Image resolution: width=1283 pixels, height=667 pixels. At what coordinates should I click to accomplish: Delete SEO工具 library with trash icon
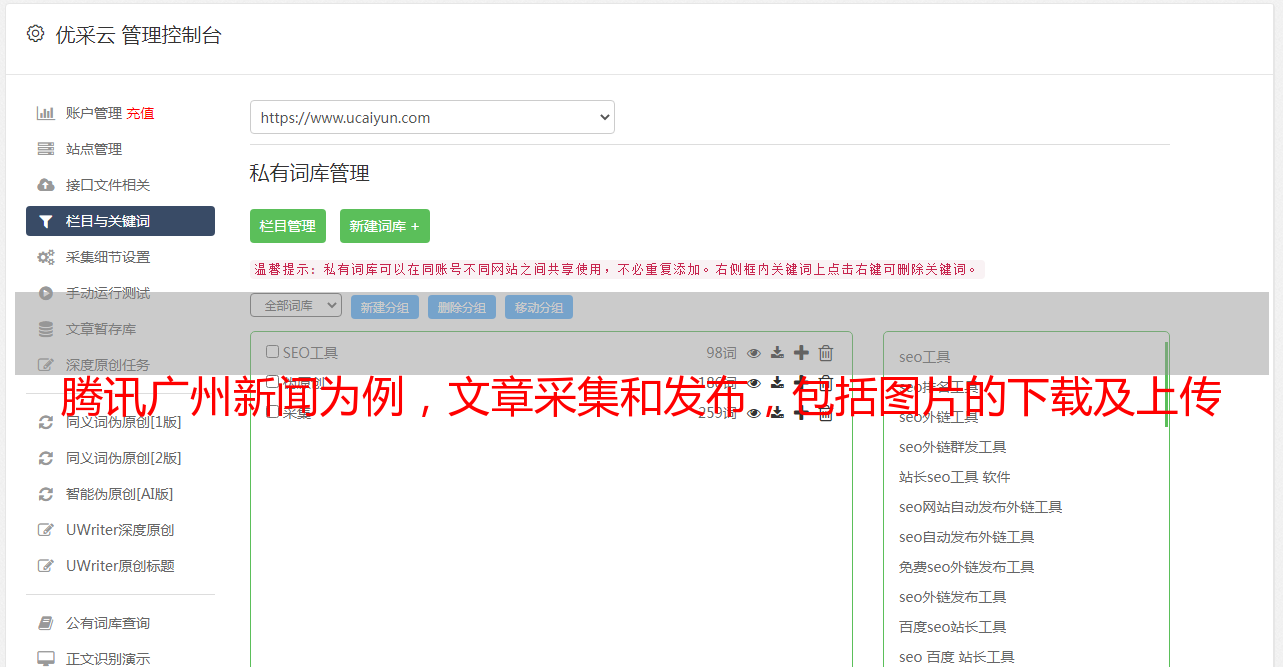826,353
